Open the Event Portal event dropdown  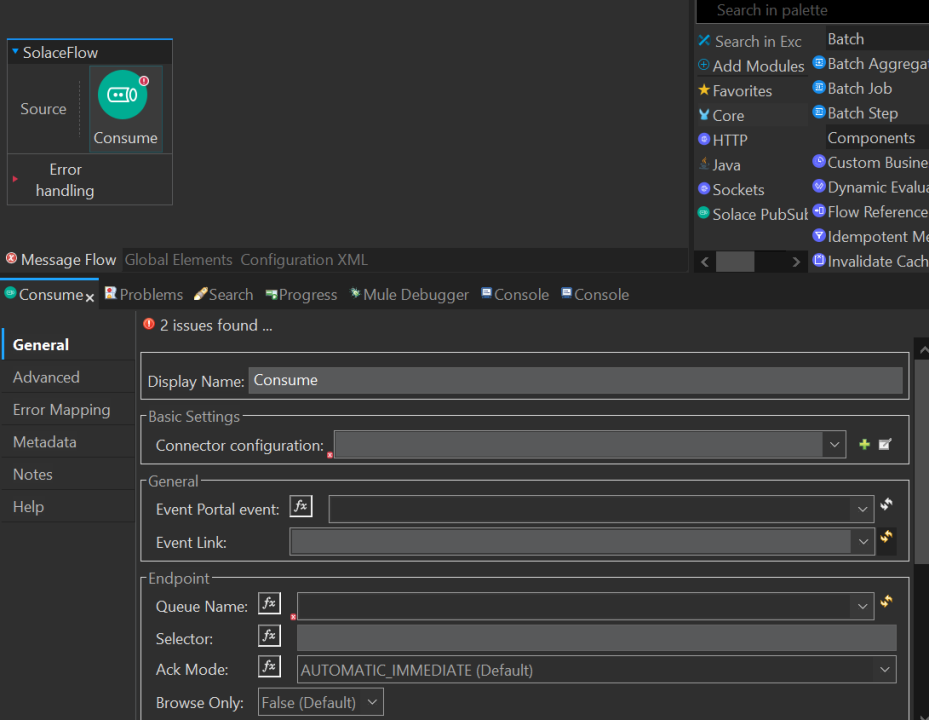862,509
